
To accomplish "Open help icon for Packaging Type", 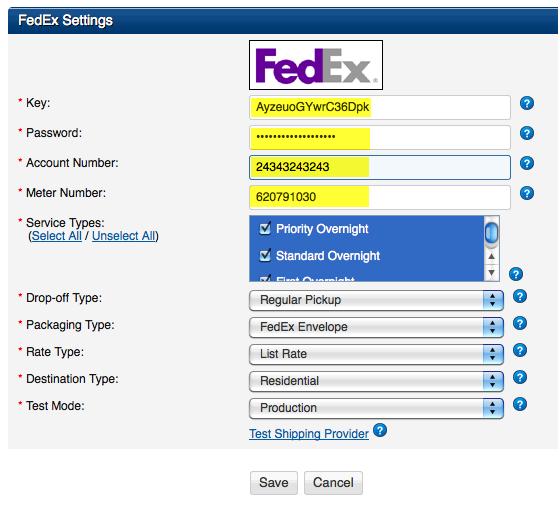I will click(x=520, y=323).
